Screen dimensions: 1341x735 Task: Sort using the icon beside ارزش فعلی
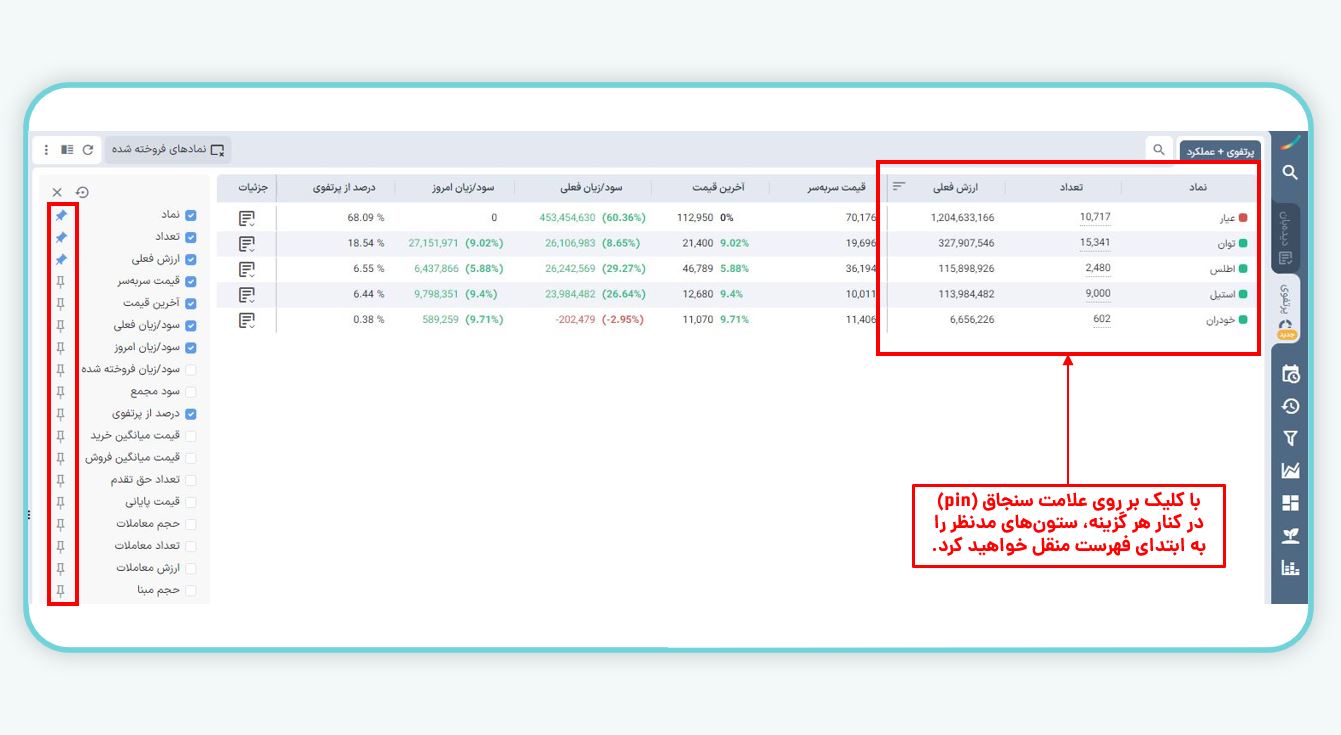pyautogui.click(x=899, y=186)
